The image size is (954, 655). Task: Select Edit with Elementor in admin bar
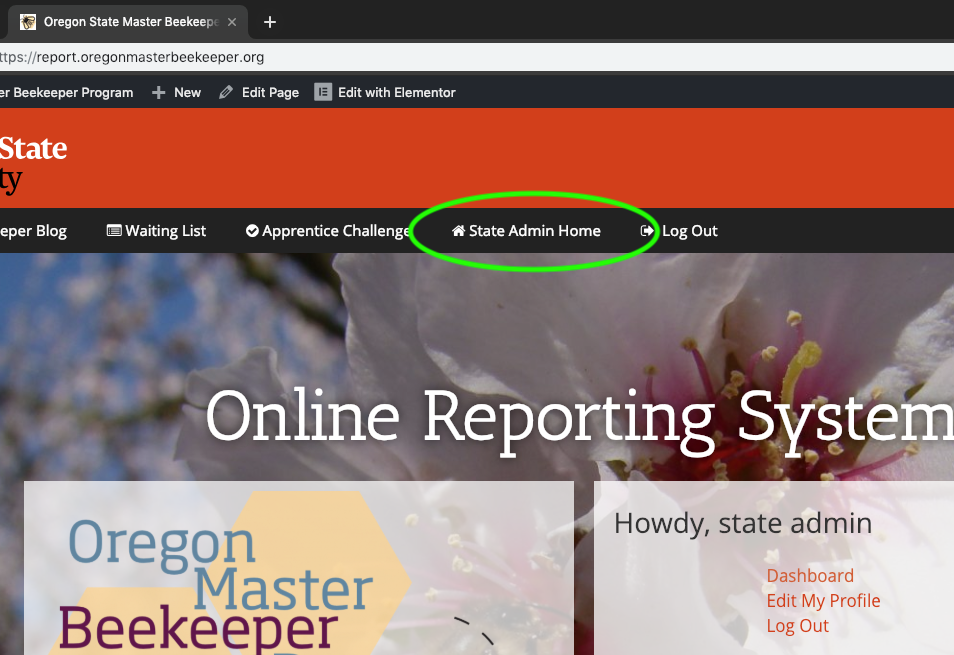tap(385, 92)
